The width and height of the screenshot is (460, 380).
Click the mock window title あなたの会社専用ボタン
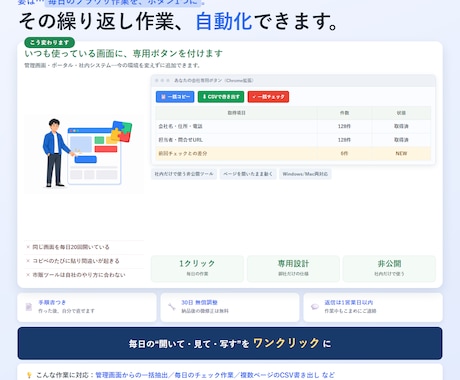[199, 80]
